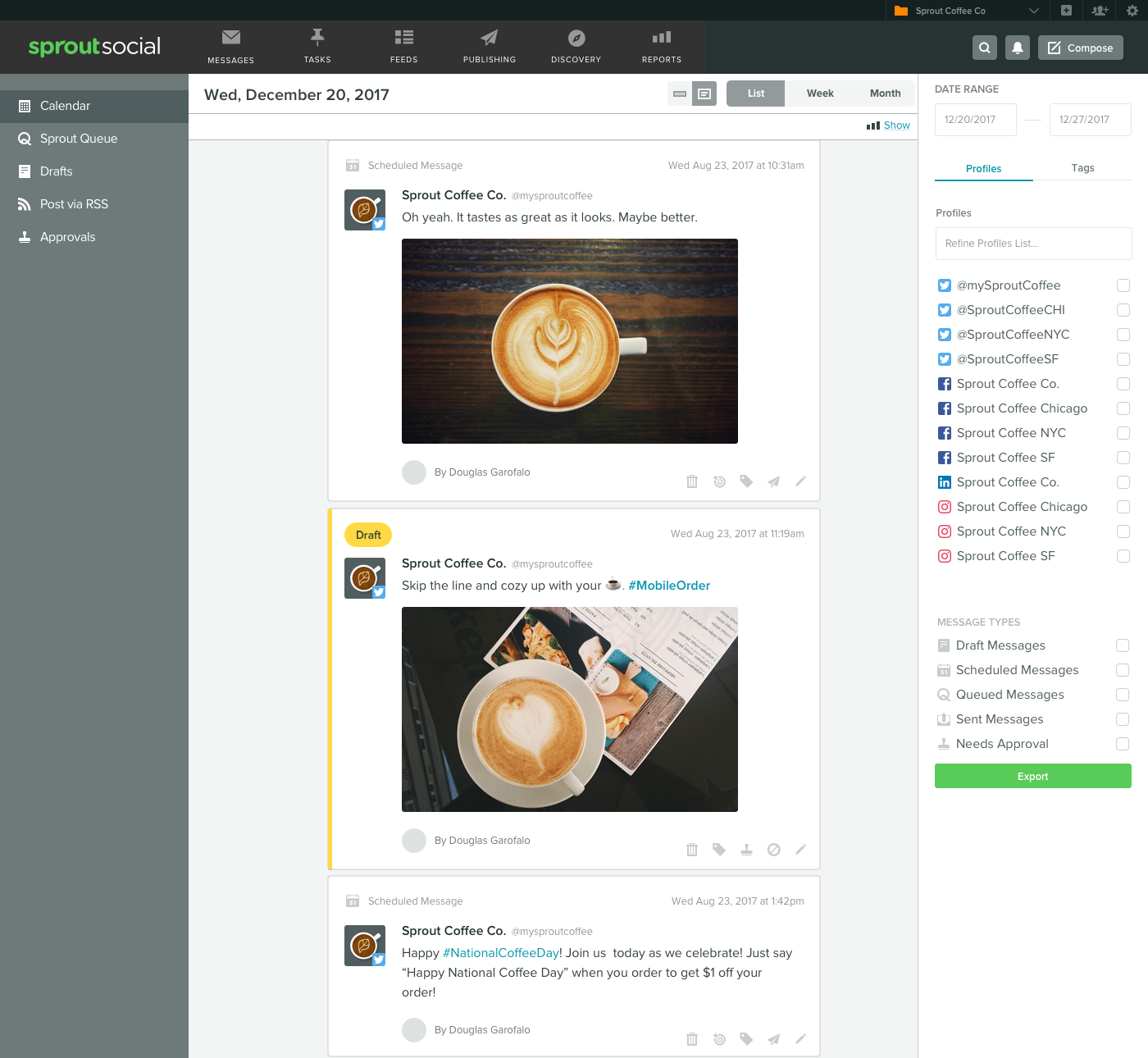Enable the Queued Messages filter
Viewport: 1148px width, 1058px height.
click(1123, 695)
